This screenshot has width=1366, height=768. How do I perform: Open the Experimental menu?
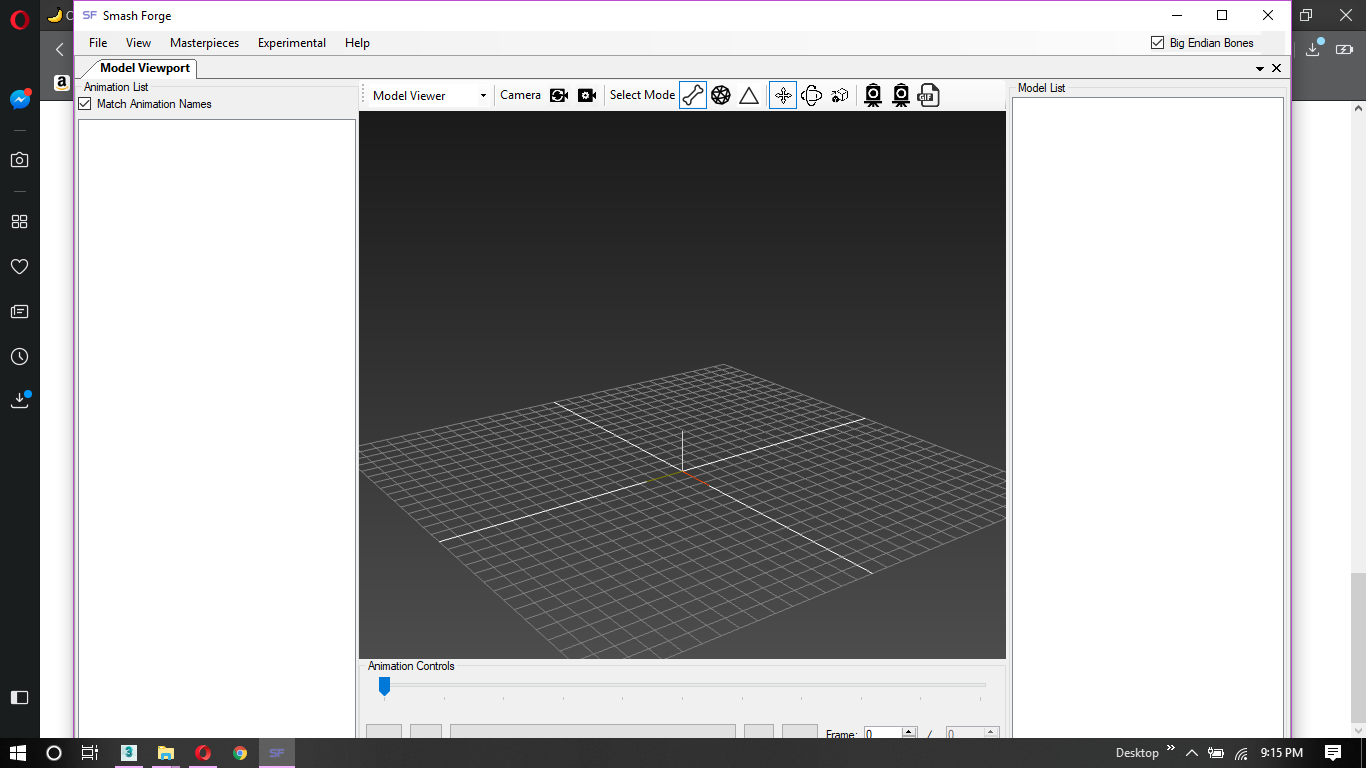(291, 42)
